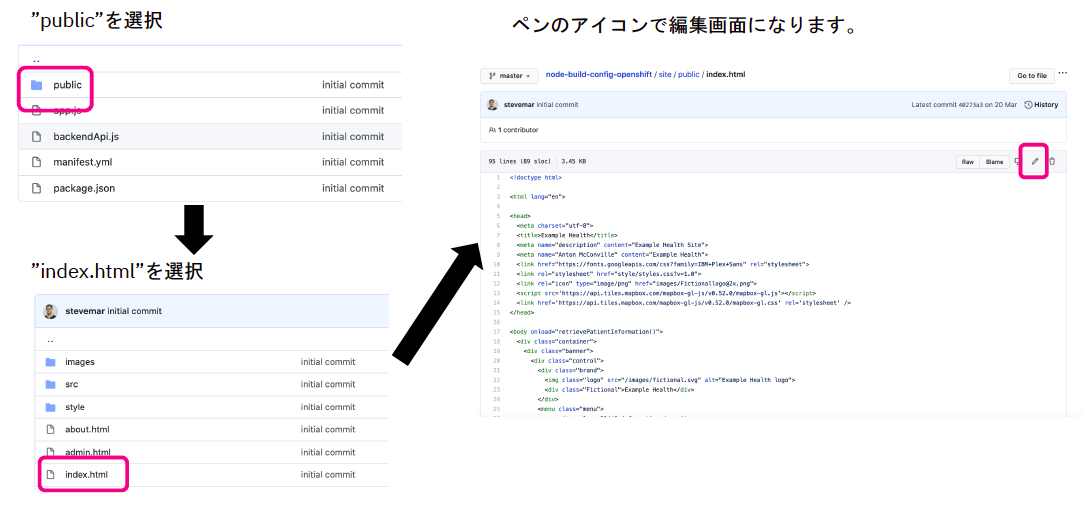Click initial commit in the admin.html row

(328, 452)
